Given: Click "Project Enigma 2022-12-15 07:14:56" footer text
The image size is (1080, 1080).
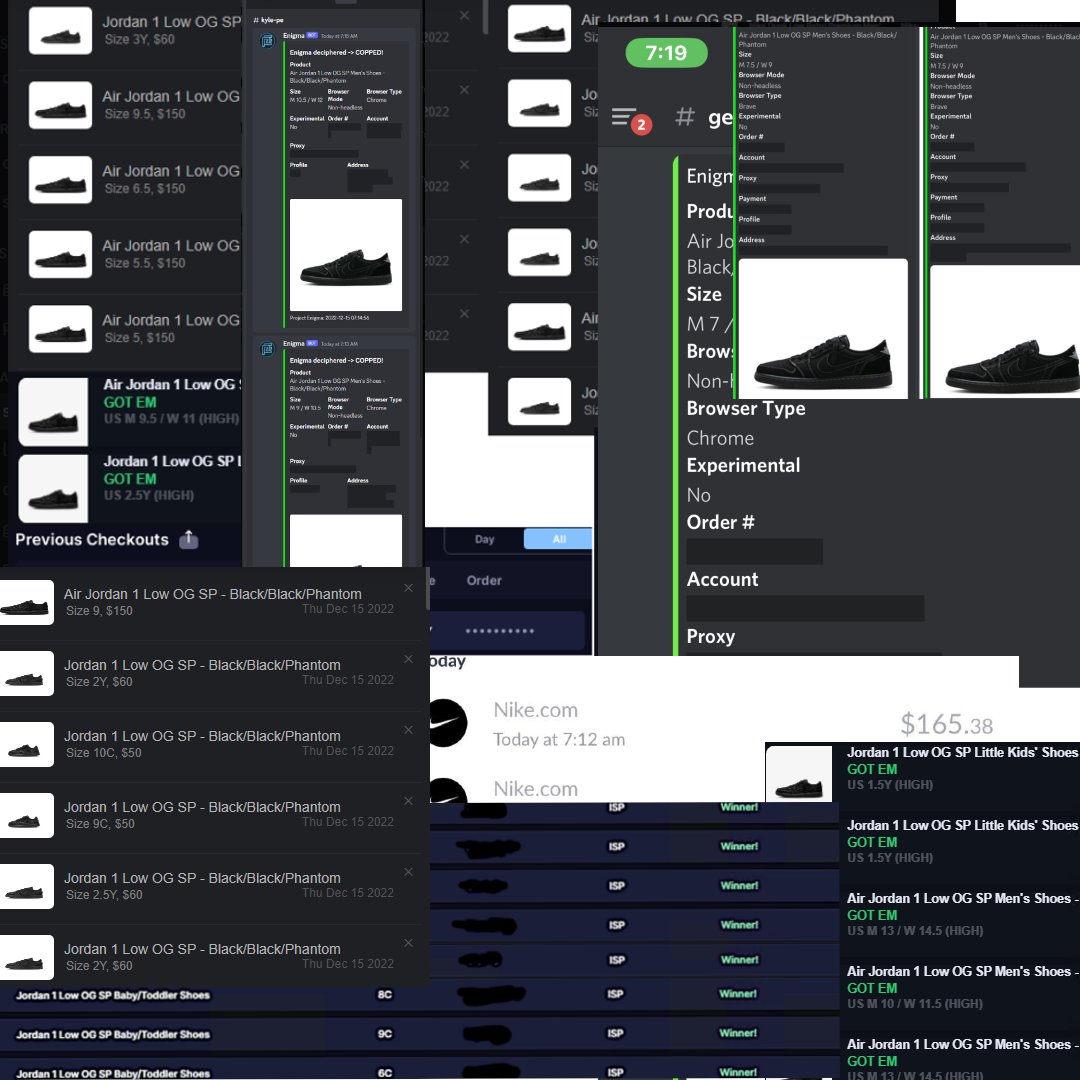Looking at the screenshot, I should (329, 318).
